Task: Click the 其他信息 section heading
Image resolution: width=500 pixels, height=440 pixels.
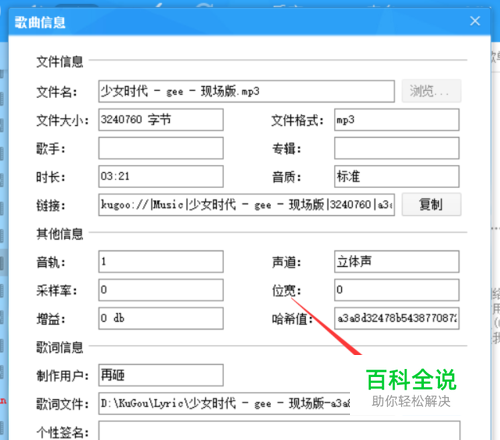Action: (60, 234)
